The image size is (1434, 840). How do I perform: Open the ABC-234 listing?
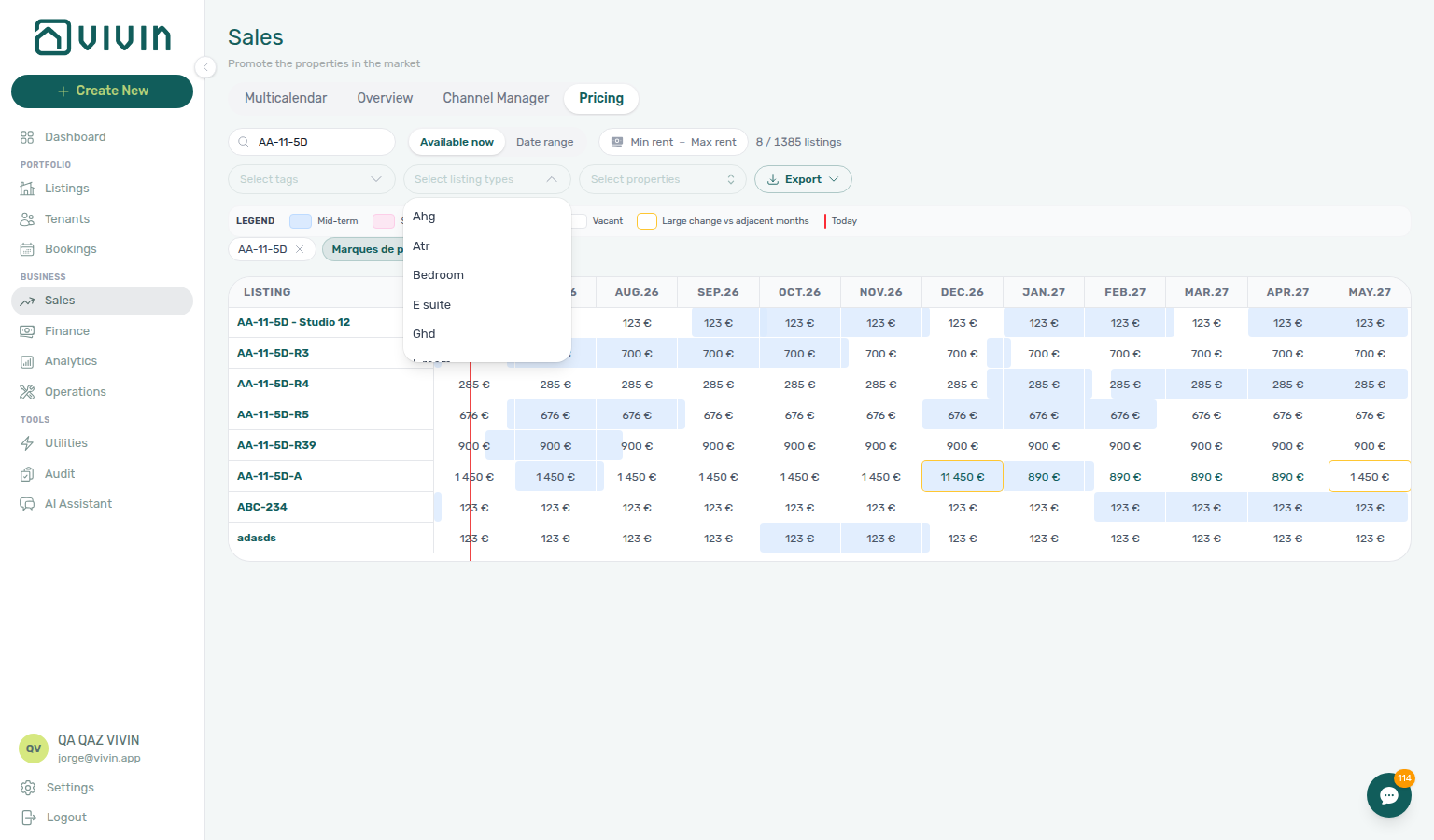[x=262, y=507]
